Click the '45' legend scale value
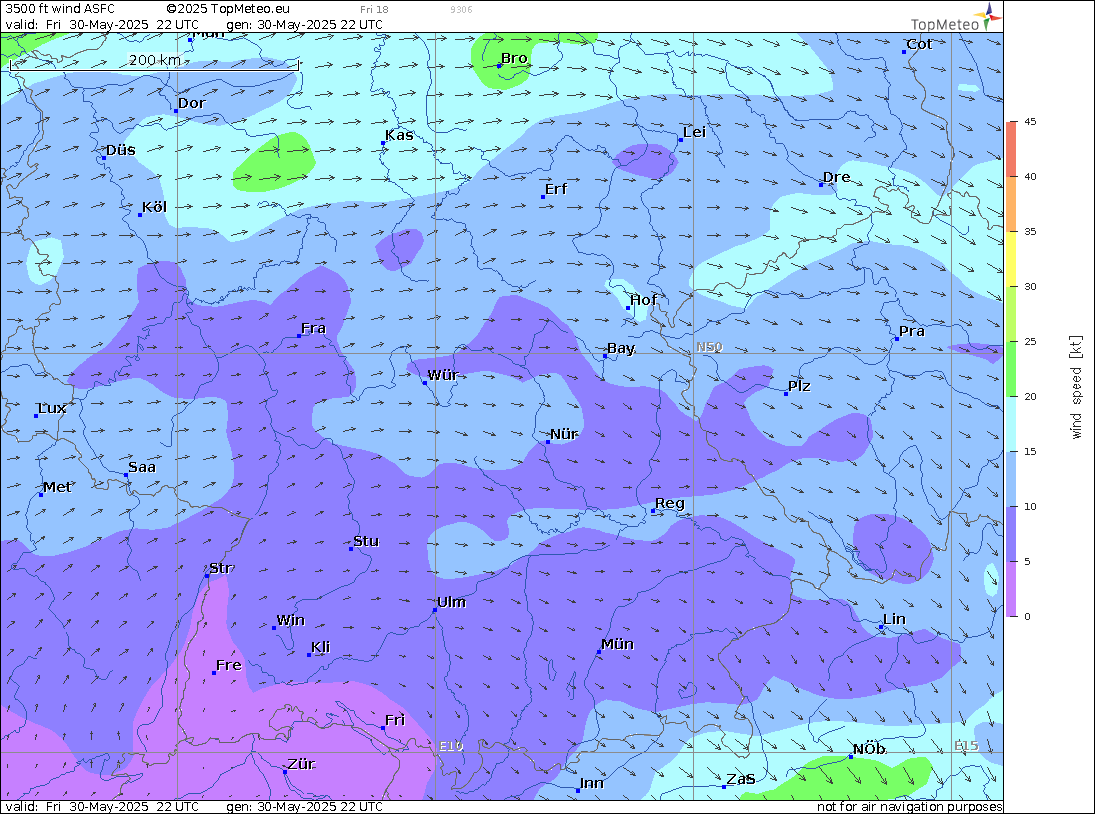 coord(1030,121)
